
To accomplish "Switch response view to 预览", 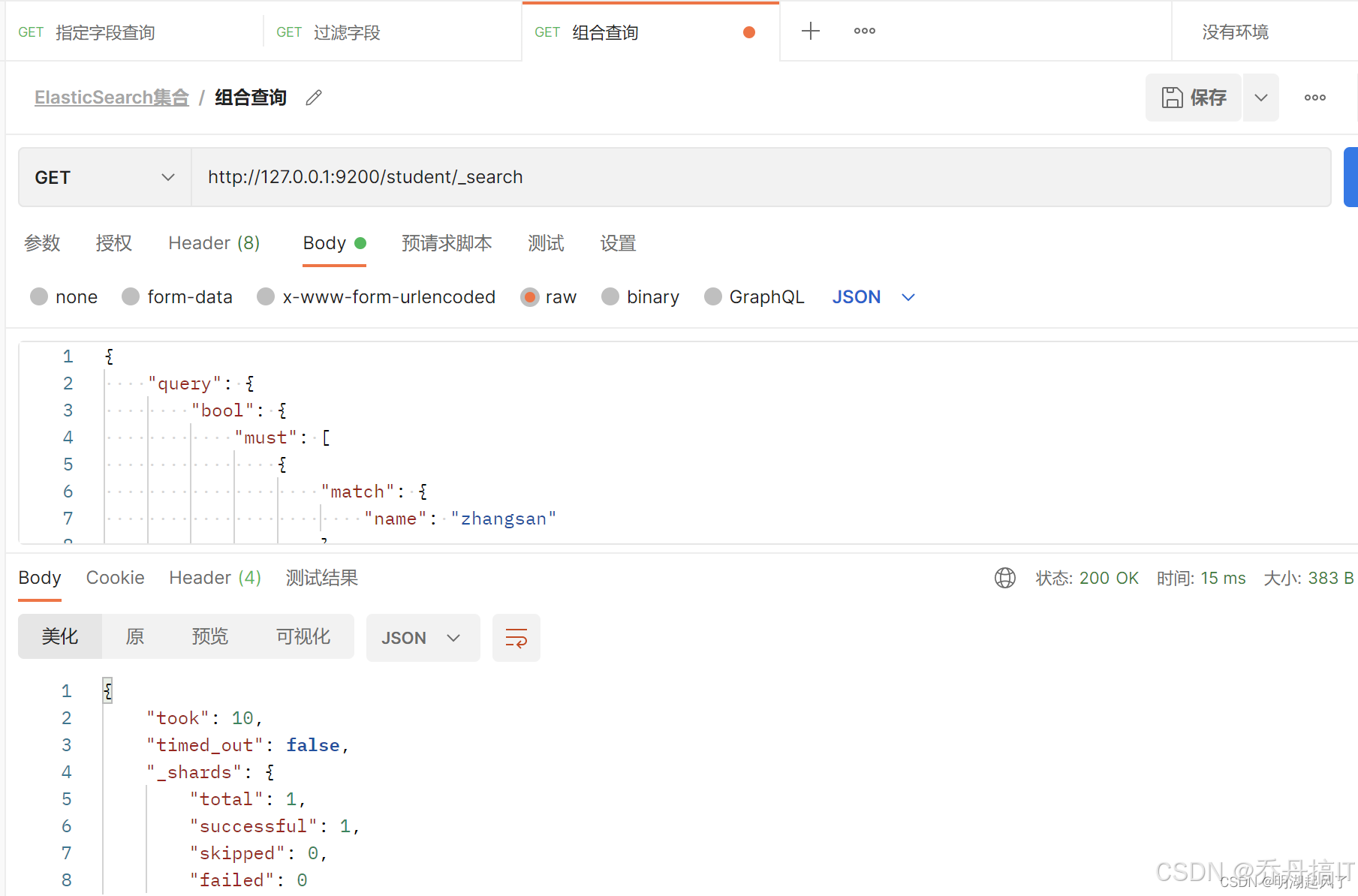I will (209, 636).
